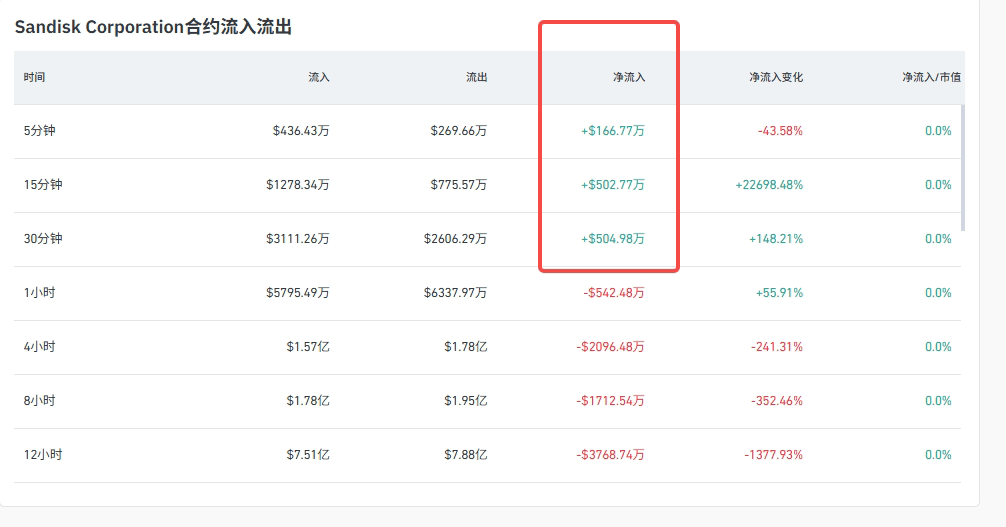Click net inflow change +55.91%
1006x527 pixels.
click(780, 293)
